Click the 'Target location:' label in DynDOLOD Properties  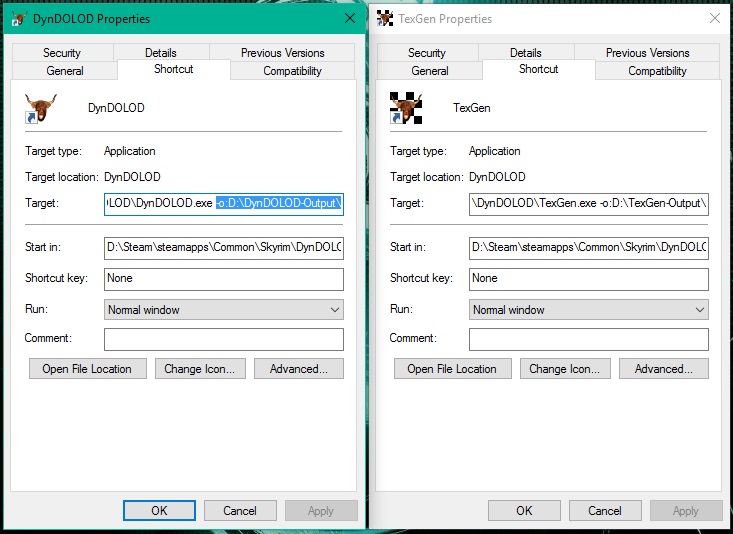(x=62, y=177)
